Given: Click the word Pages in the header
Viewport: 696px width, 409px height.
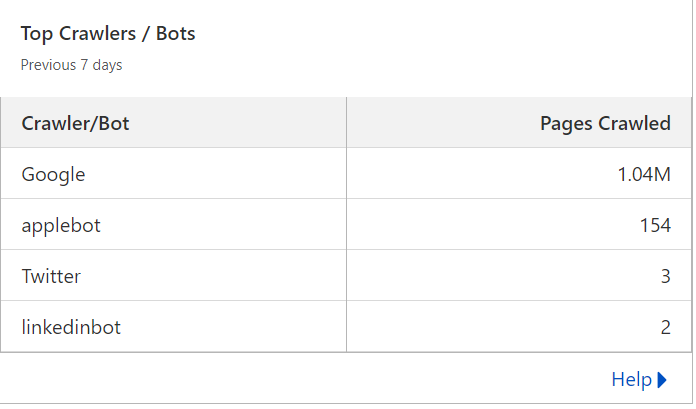Looking at the screenshot, I should [x=566, y=124].
